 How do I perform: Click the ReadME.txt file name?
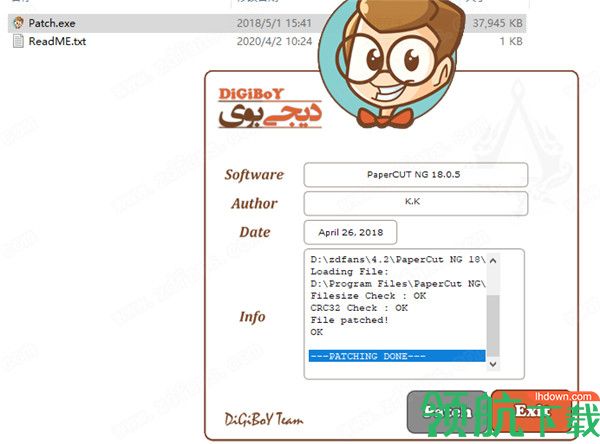coord(57,41)
